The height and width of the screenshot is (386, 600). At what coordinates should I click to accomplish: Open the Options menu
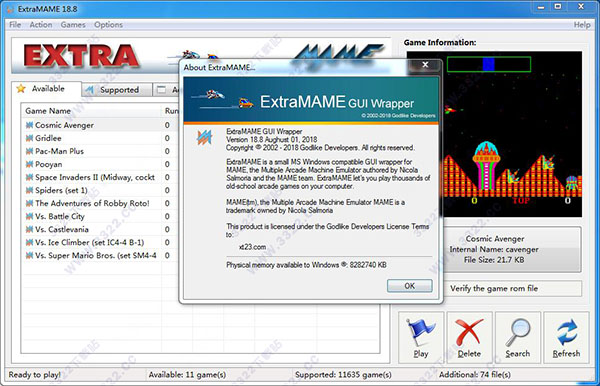[108, 25]
